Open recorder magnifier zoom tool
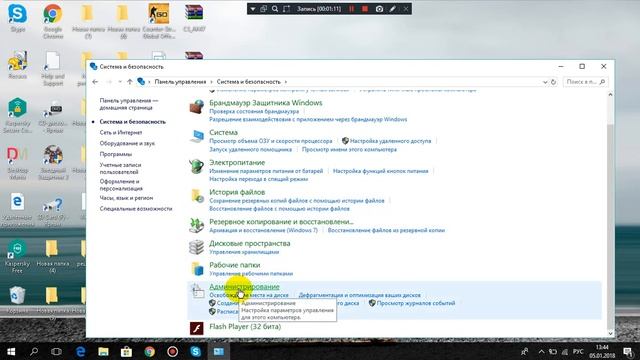Screen dimensions: 640x360 point(275,9)
